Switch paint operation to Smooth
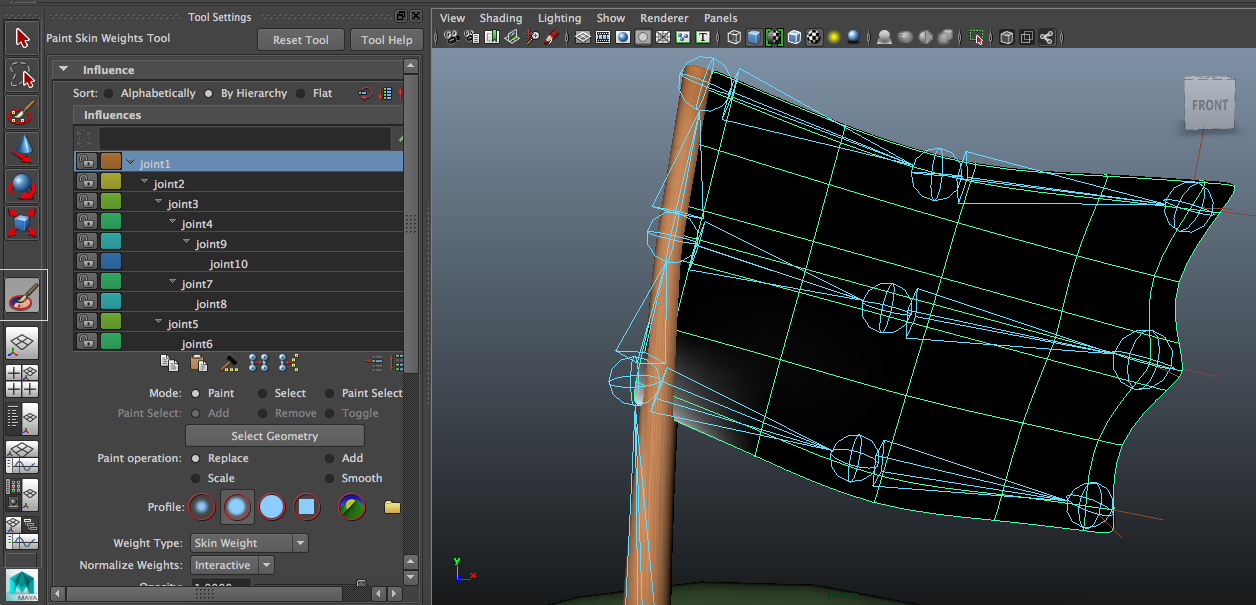 (331, 478)
